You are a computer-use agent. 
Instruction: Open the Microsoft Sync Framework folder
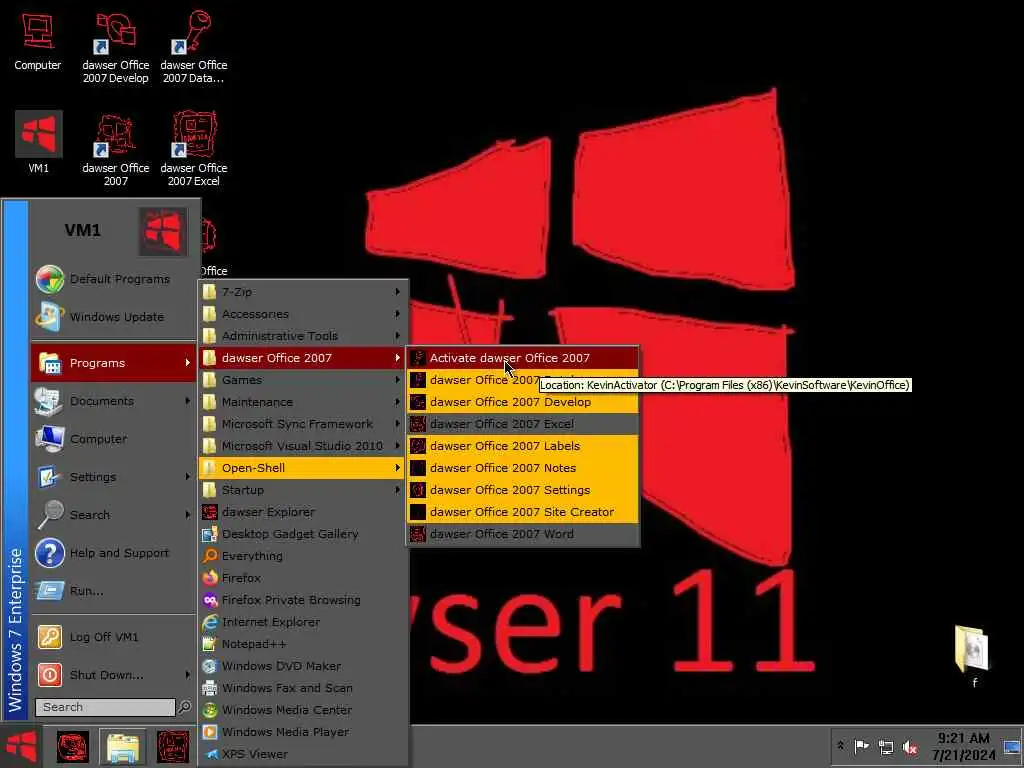point(303,424)
